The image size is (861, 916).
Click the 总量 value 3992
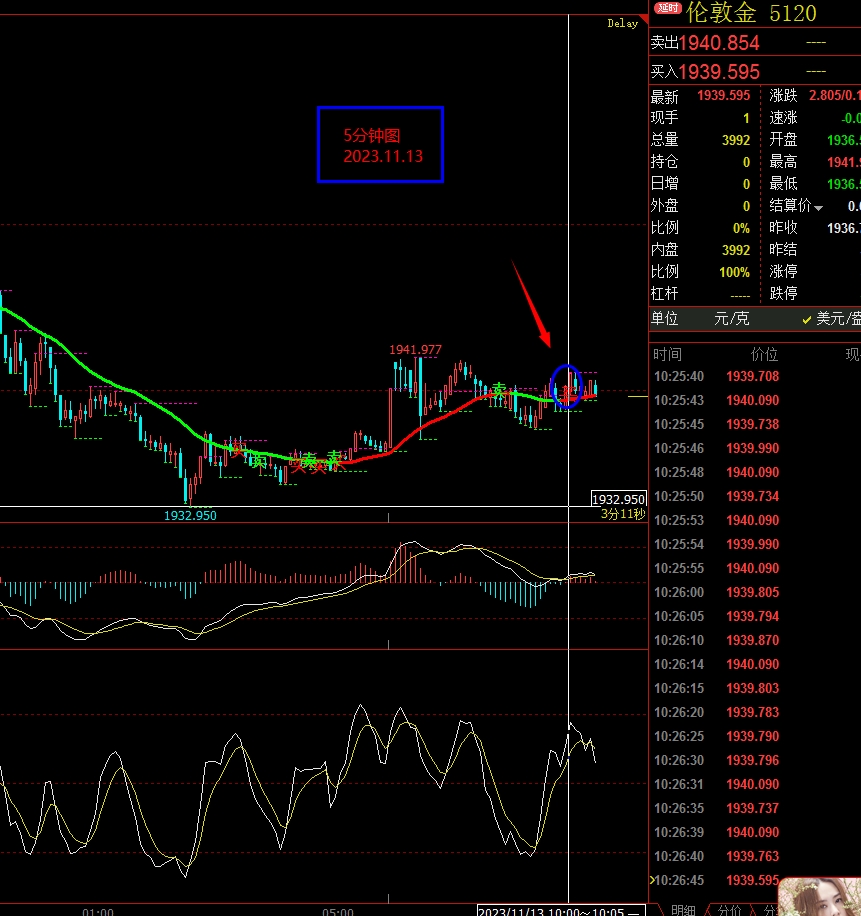coord(735,140)
